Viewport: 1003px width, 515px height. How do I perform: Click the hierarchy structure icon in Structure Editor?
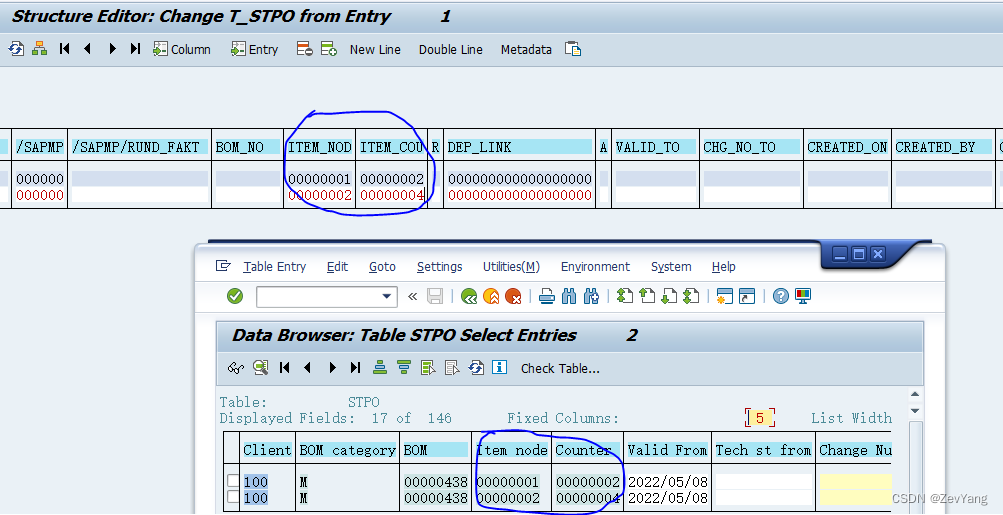(x=40, y=49)
